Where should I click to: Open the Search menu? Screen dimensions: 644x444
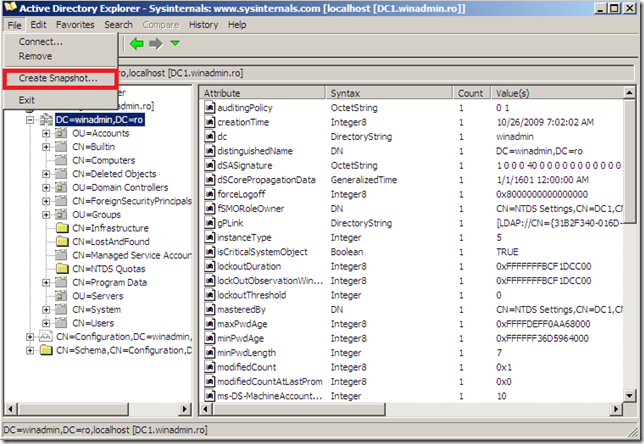point(118,25)
